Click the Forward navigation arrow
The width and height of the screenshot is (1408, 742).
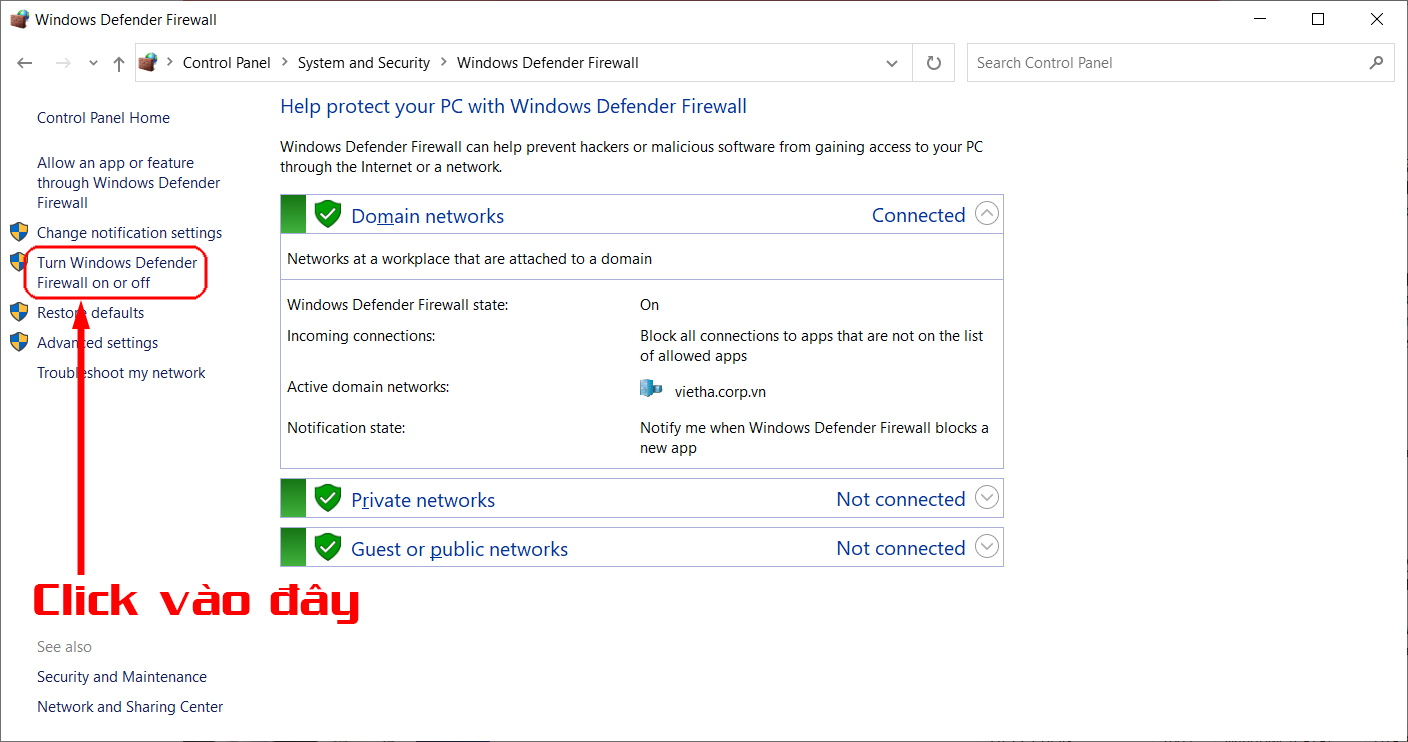tap(63, 63)
